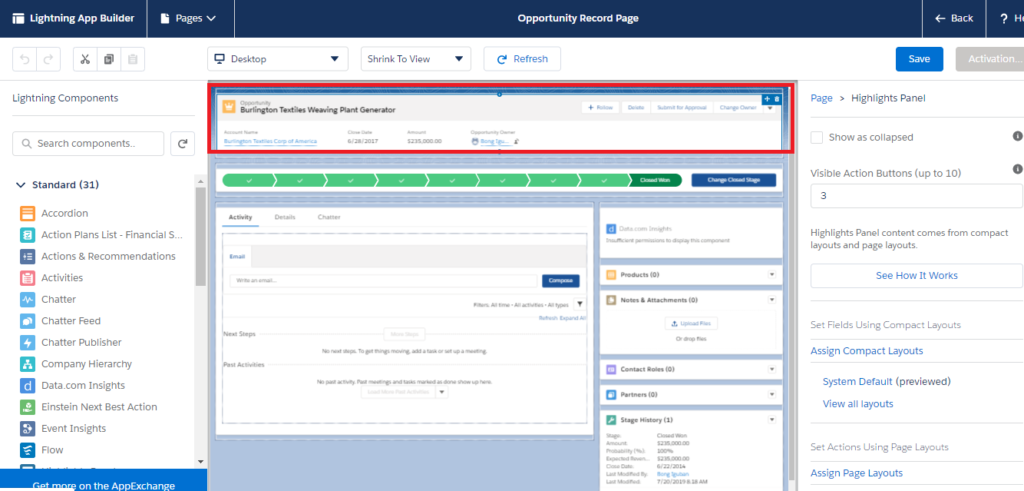The height and width of the screenshot is (491, 1024).
Task: Collapse the Standard components section
Action: tap(22, 185)
